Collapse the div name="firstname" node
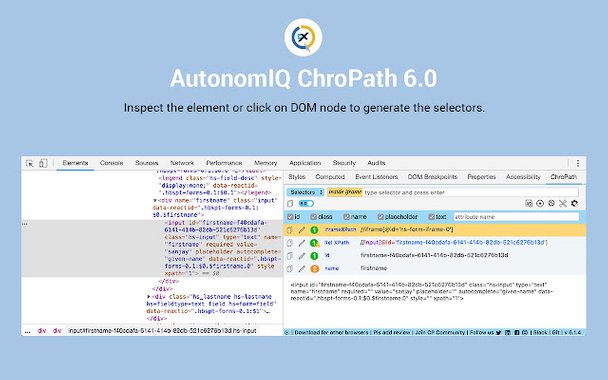This screenshot has width=608, height=380. (x=155, y=200)
